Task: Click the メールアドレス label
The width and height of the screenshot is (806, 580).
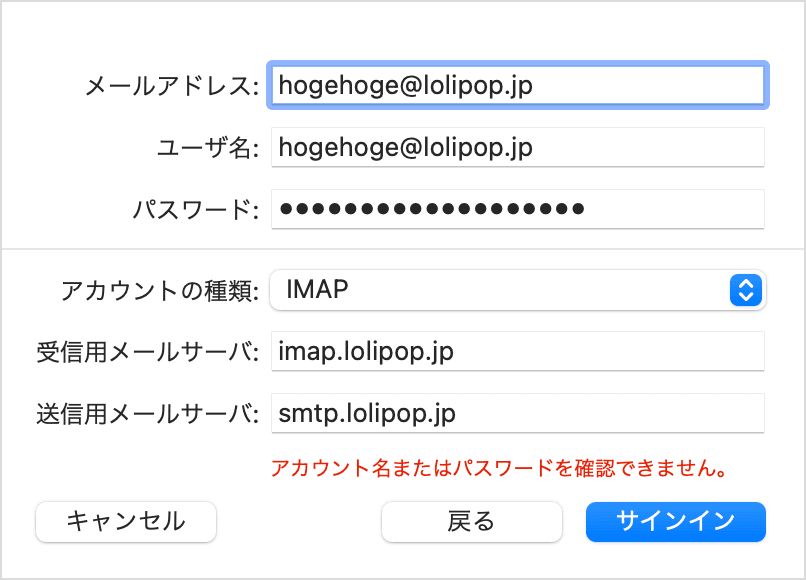Action: point(172,87)
